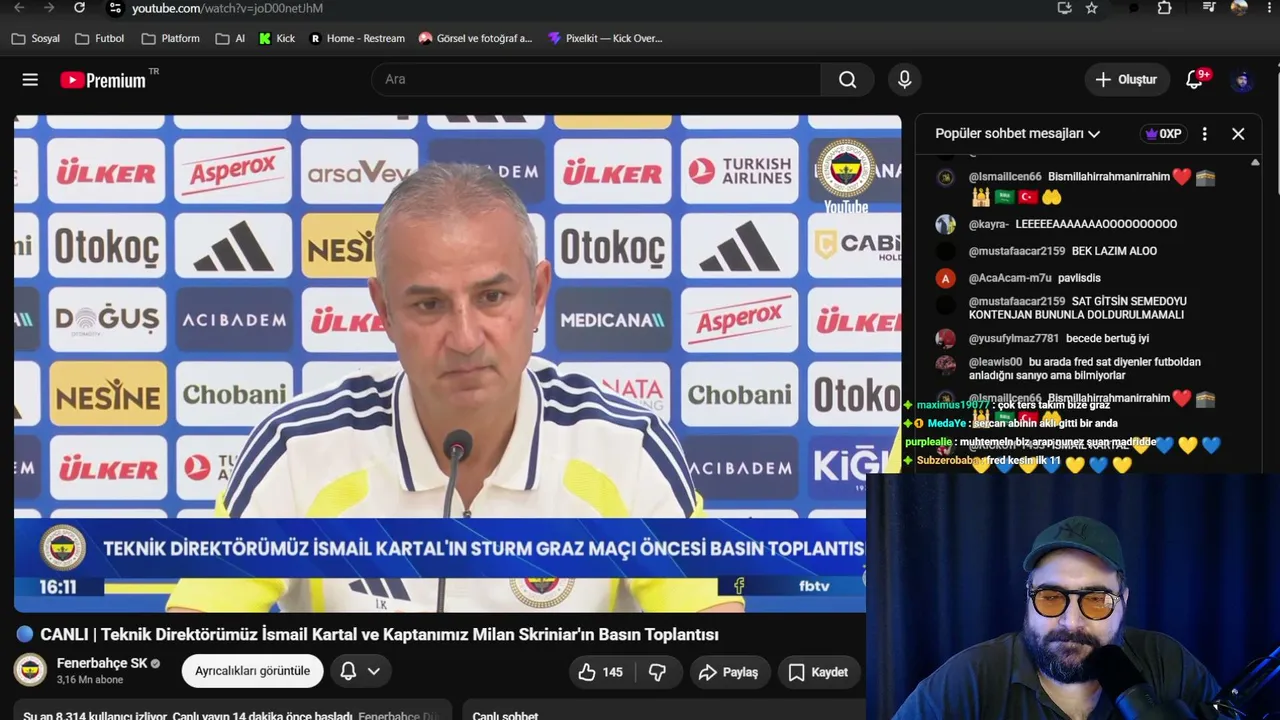Go back using the browser back arrow

pos(19,8)
